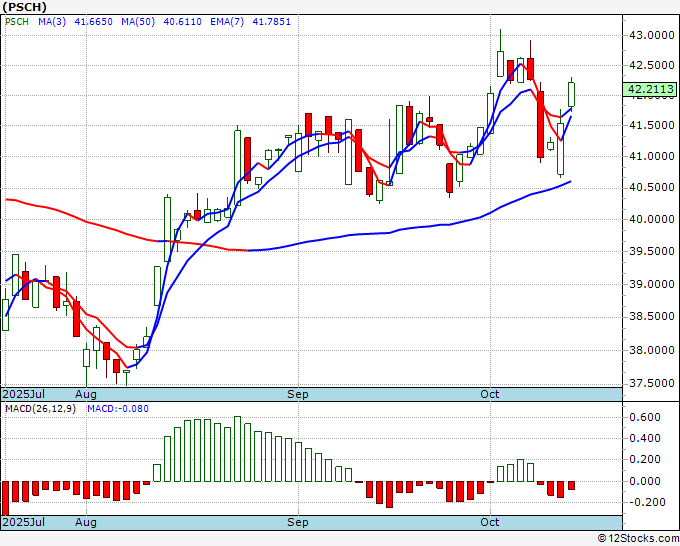Click the 40.5000 price axis label
The width and height of the screenshot is (680, 546).
pyautogui.click(x=652, y=187)
